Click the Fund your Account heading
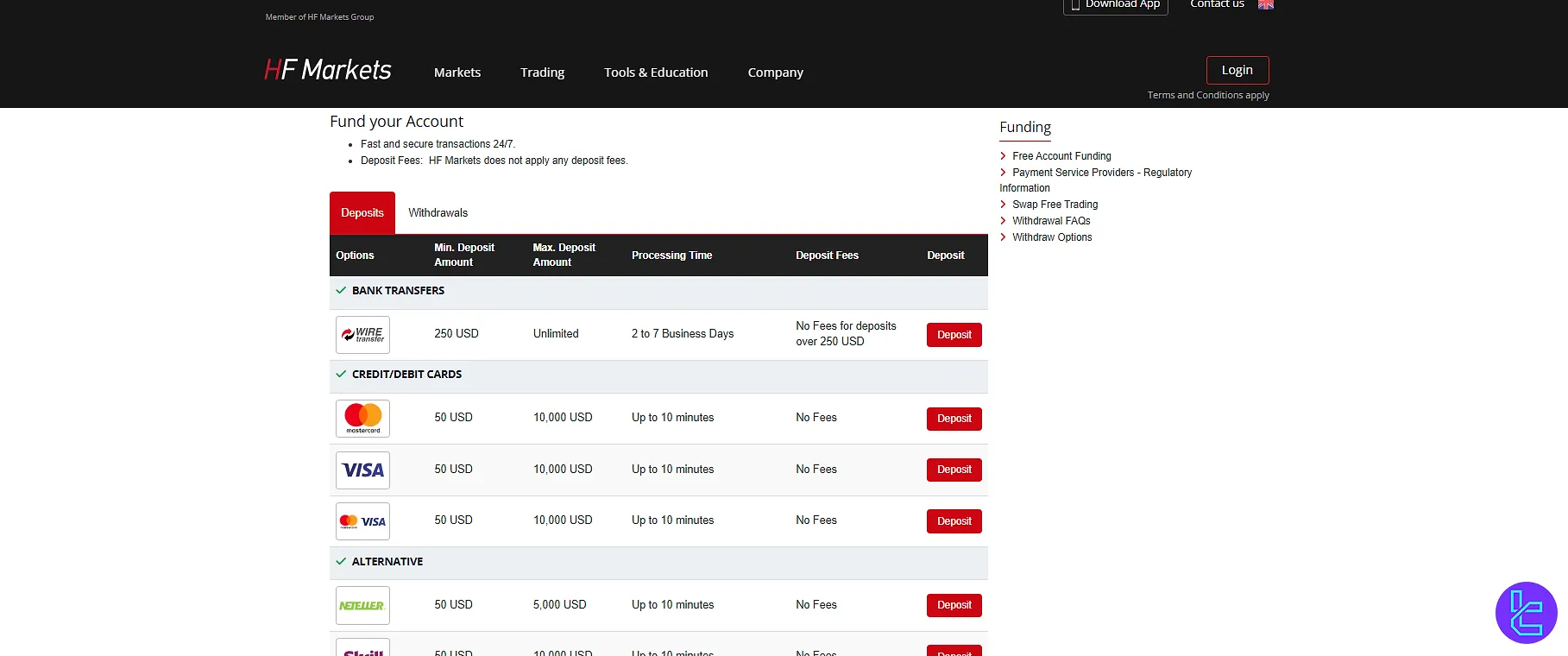This screenshot has height=656, width=1568. click(396, 122)
